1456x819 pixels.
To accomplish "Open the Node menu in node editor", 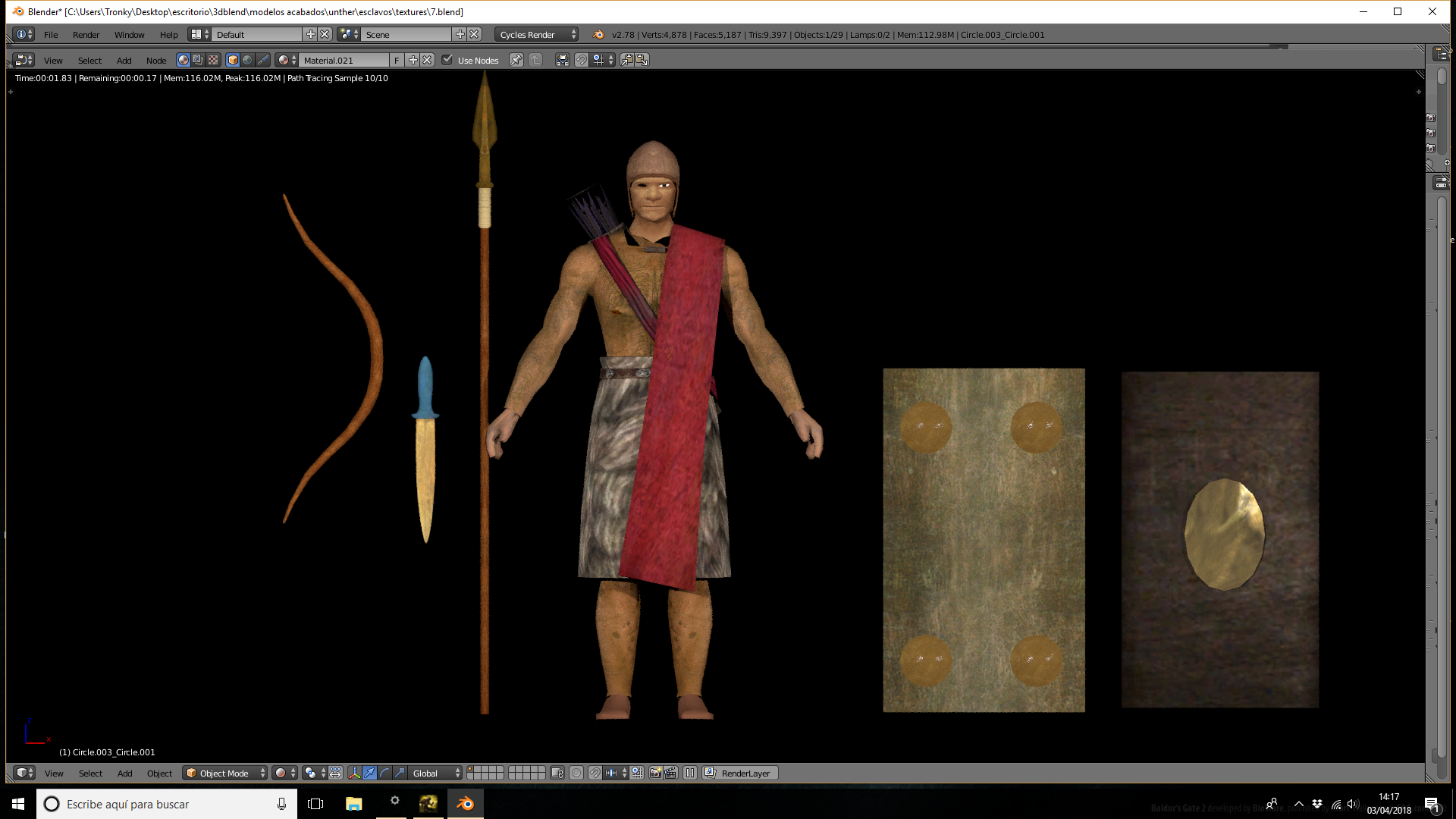I will coord(156,60).
